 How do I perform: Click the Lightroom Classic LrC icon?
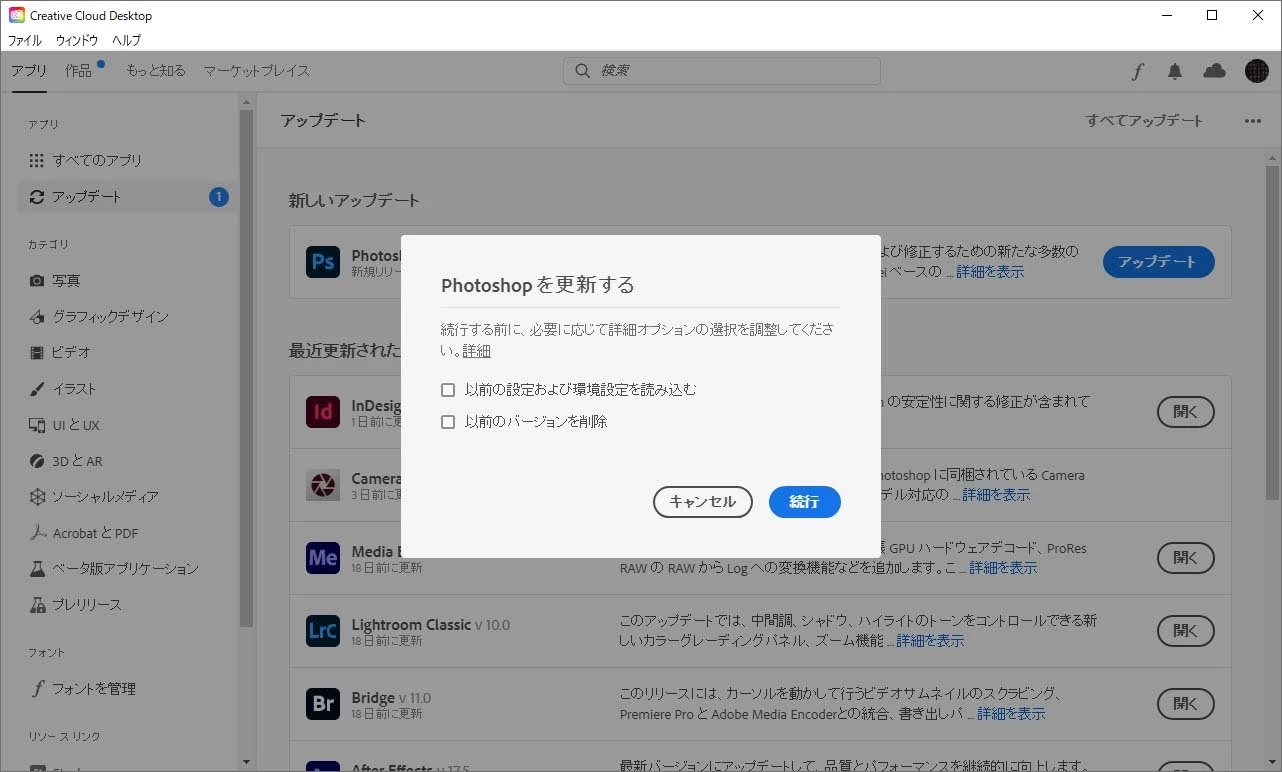[323, 631]
